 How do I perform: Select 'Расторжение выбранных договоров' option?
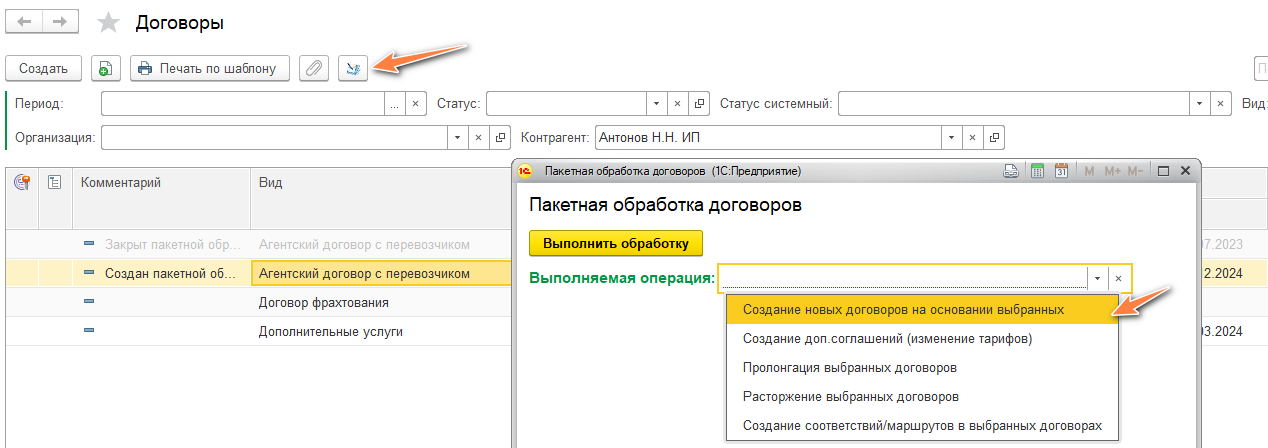(851, 396)
